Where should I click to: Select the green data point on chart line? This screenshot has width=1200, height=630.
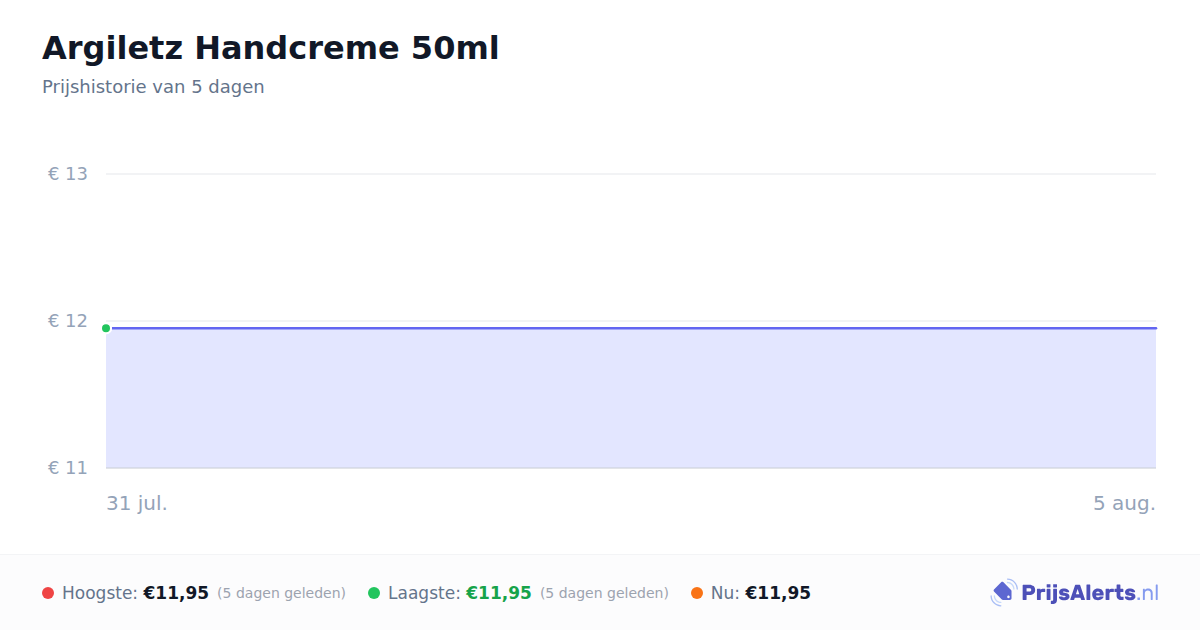click(106, 328)
